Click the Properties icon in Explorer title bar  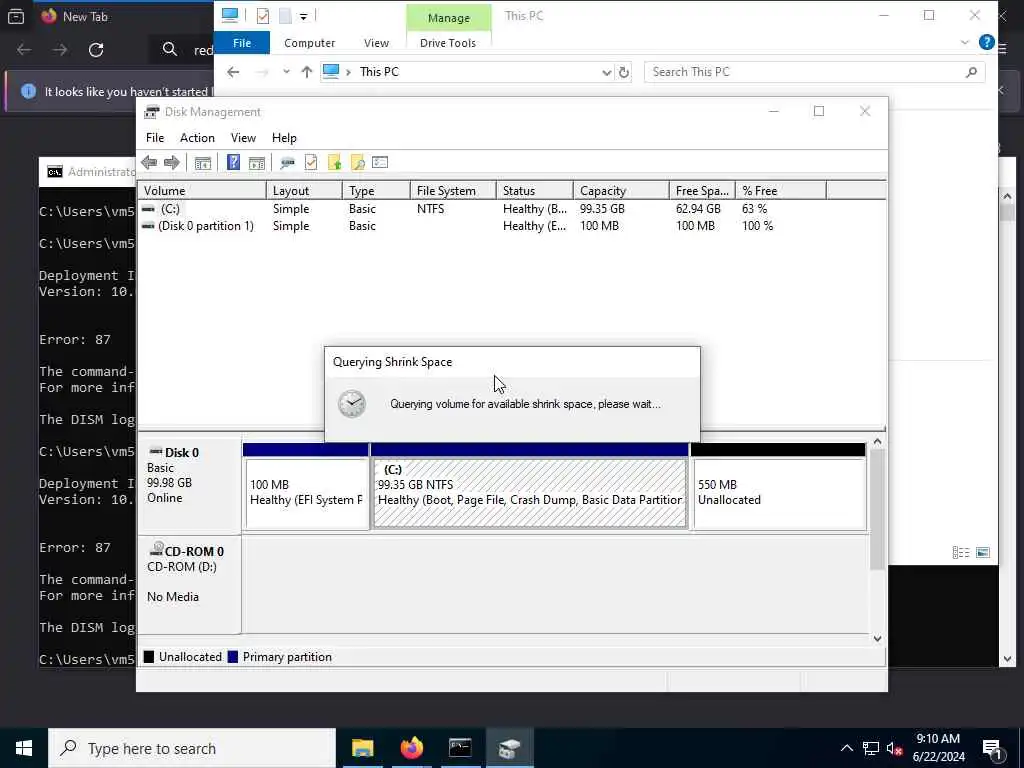(263, 16)
